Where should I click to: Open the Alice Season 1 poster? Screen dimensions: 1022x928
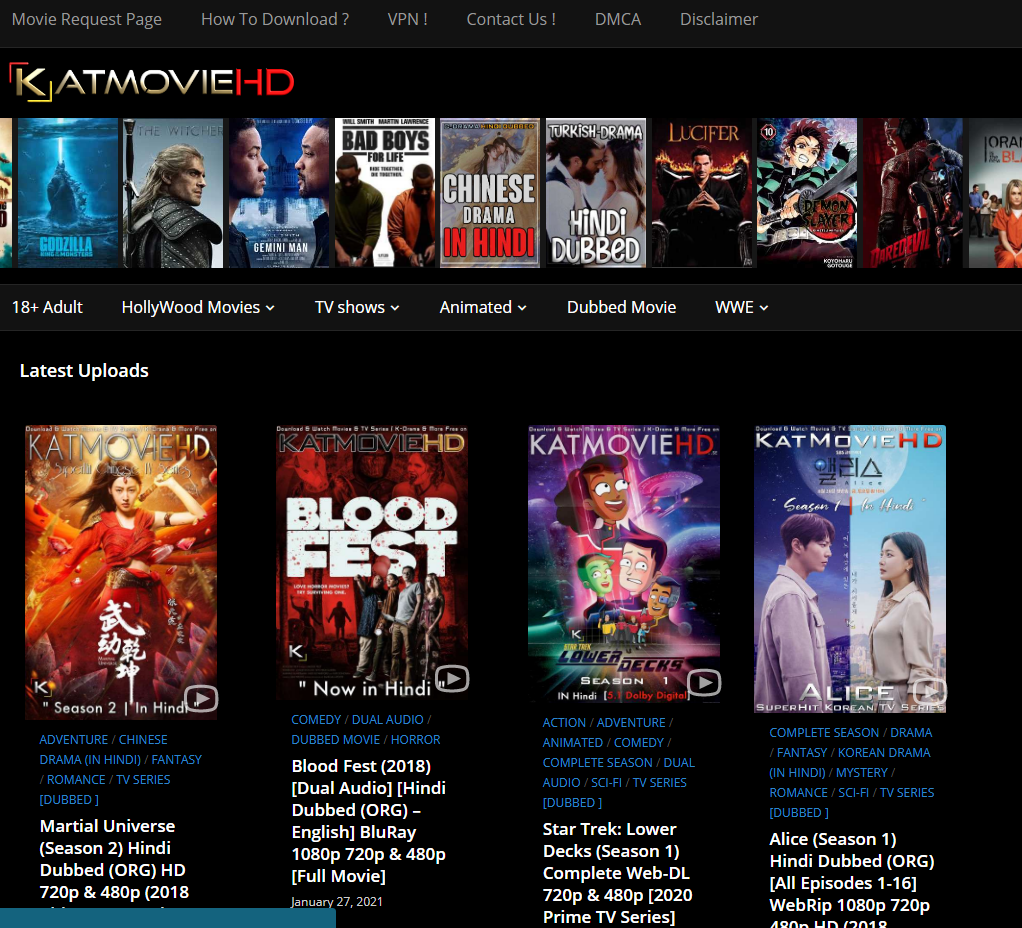850,569
